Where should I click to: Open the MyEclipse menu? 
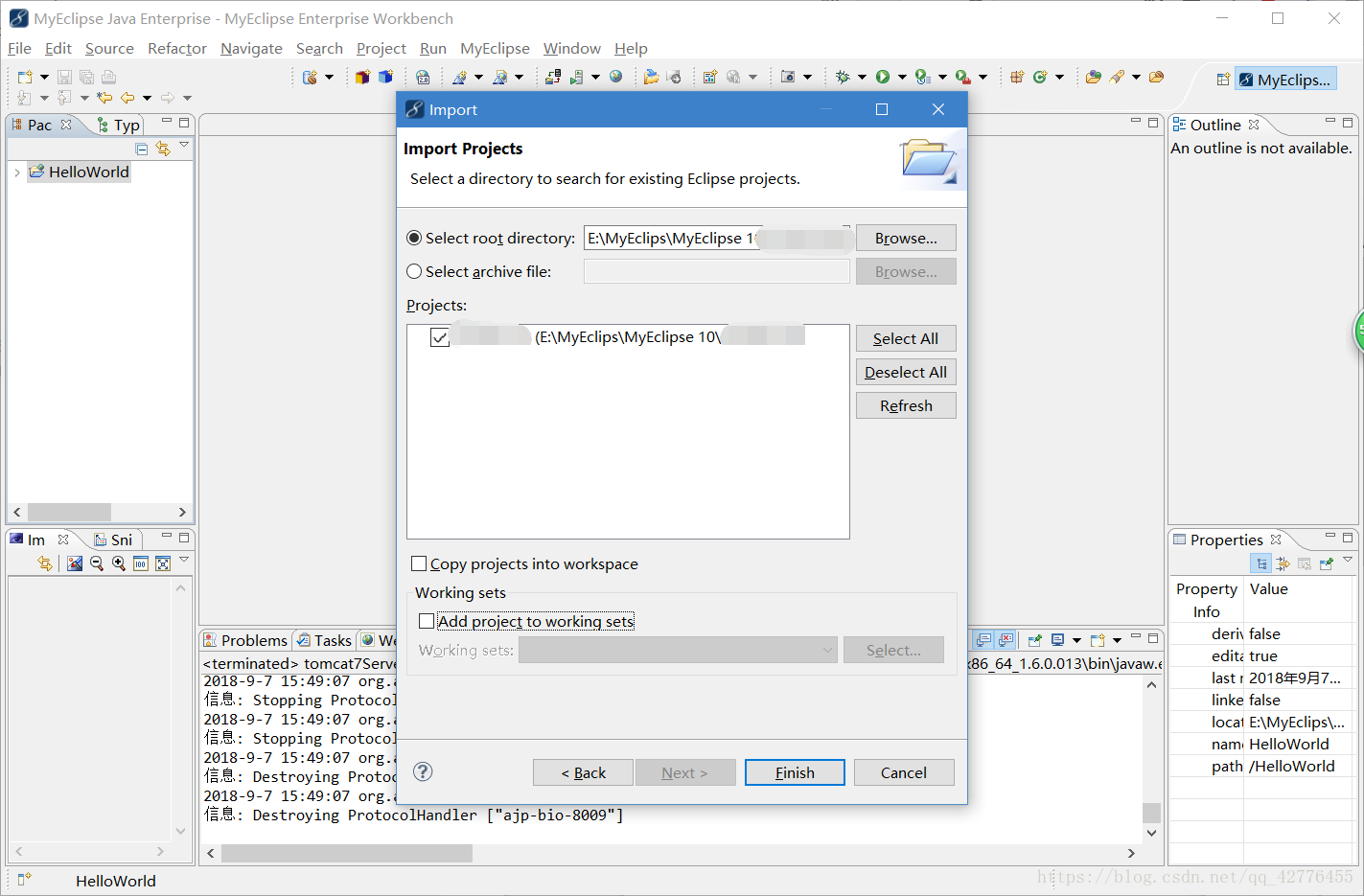coord(495,48)
